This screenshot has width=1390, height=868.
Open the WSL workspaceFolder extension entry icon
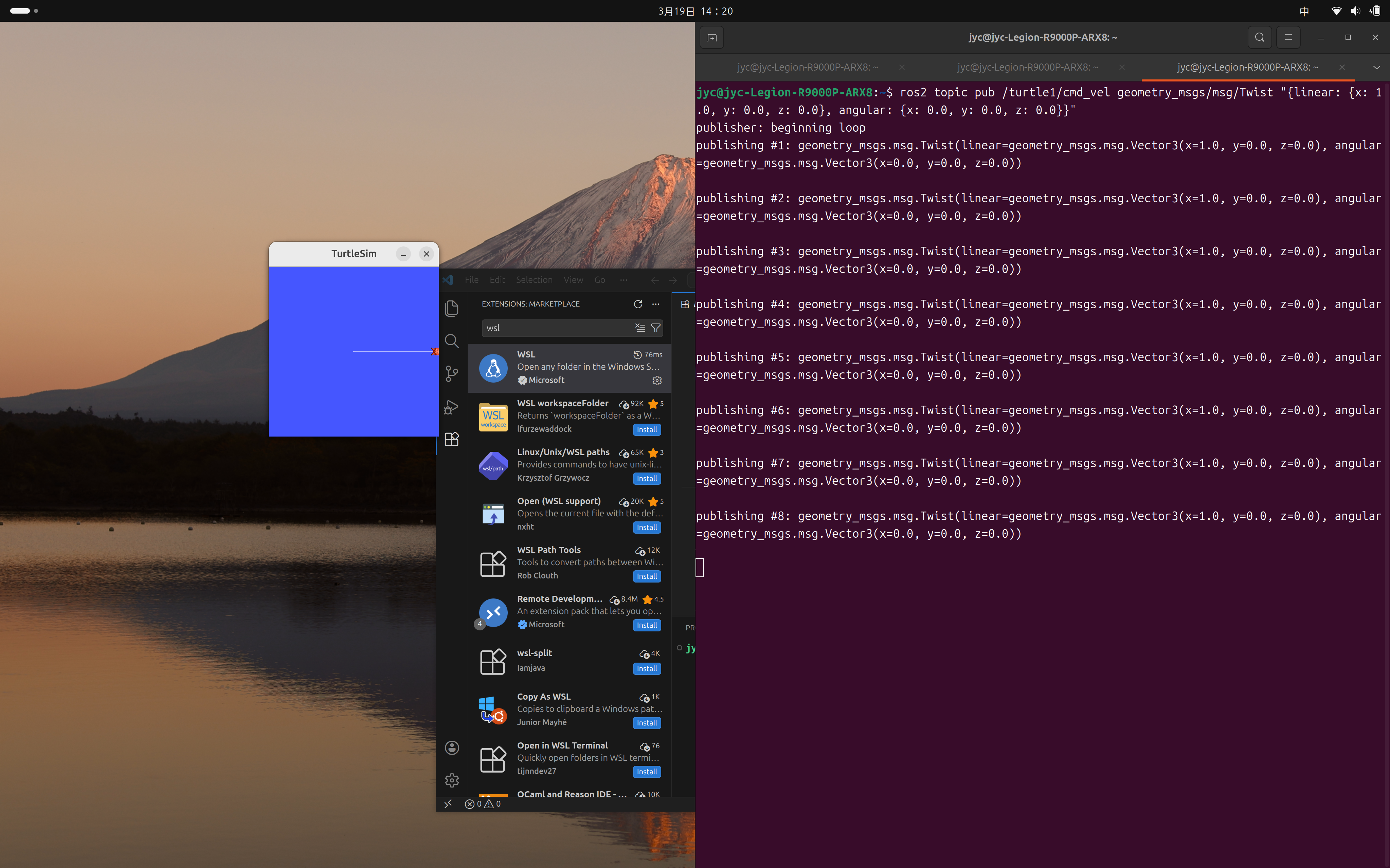(493, 417)
